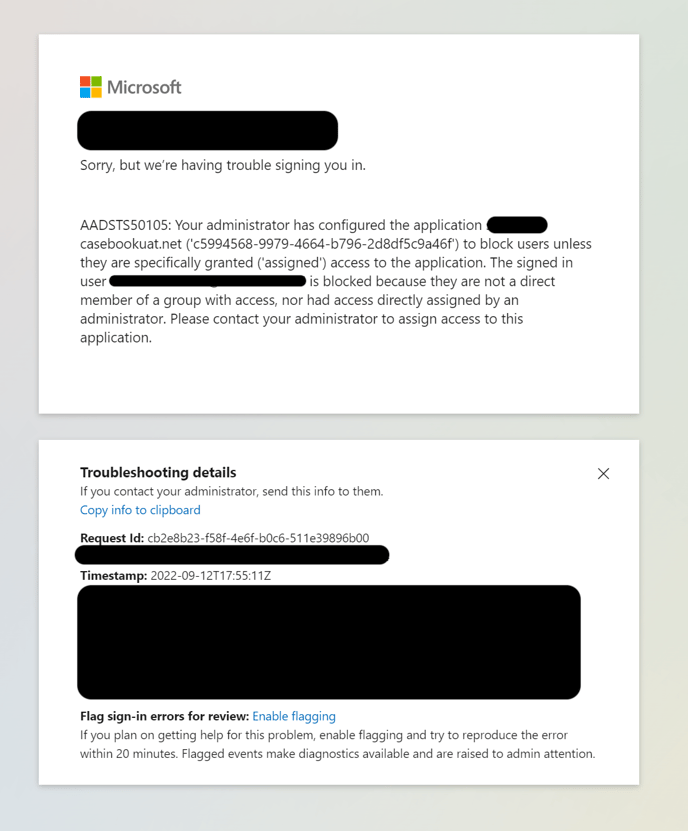The height and width of the screenshot is (831, 688).
Task: Click the large redacted block in troubleshooting details
Action: click(x=329, y=642)
